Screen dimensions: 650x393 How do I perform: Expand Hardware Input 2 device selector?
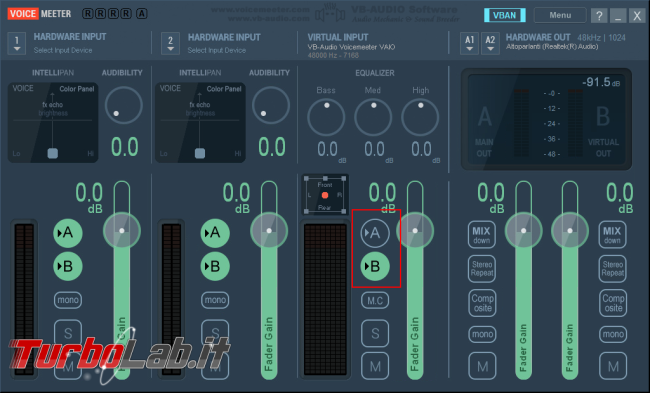tap(170, 43)
